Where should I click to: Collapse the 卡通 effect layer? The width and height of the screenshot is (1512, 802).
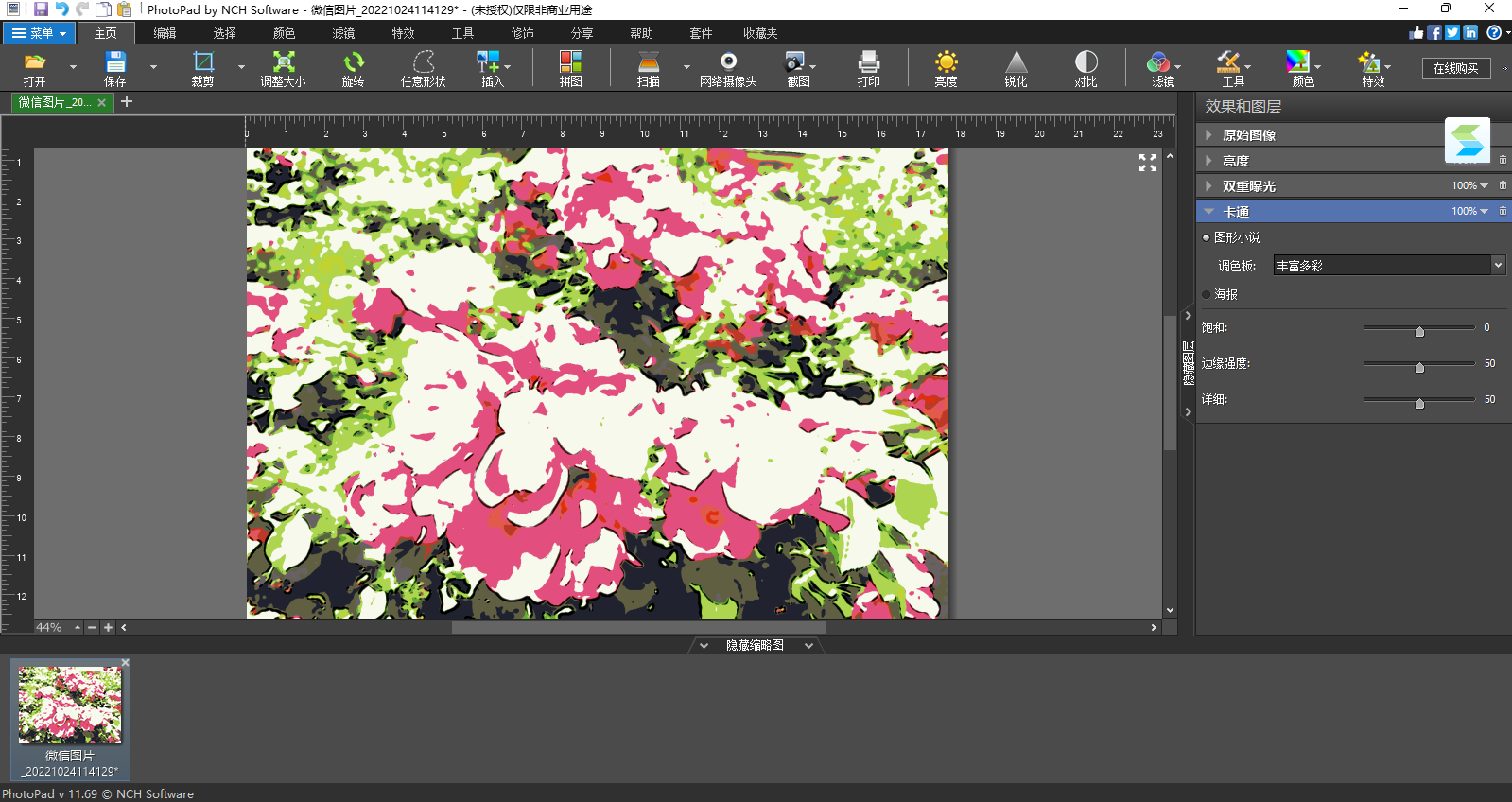[1208, 212]
